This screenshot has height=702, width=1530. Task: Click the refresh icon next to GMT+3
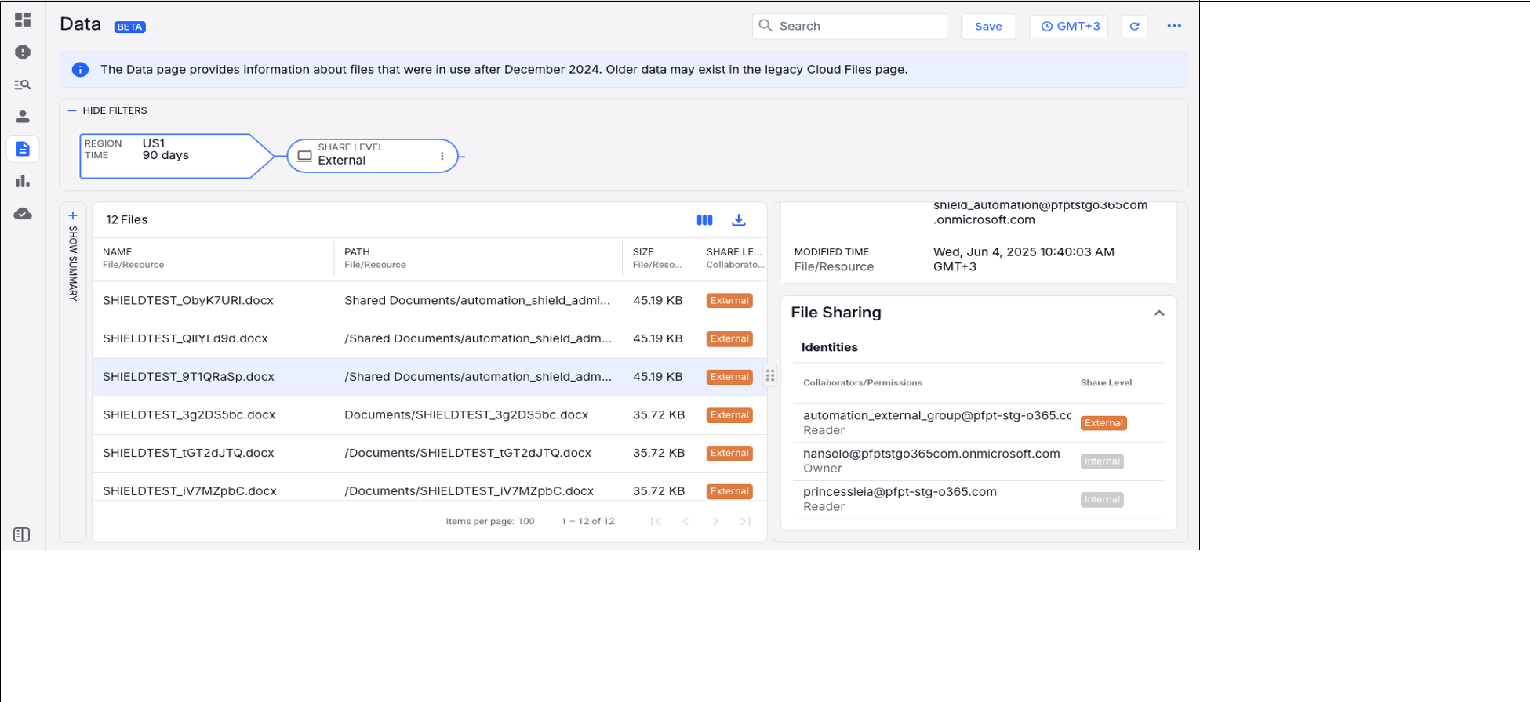point(1134,27)
